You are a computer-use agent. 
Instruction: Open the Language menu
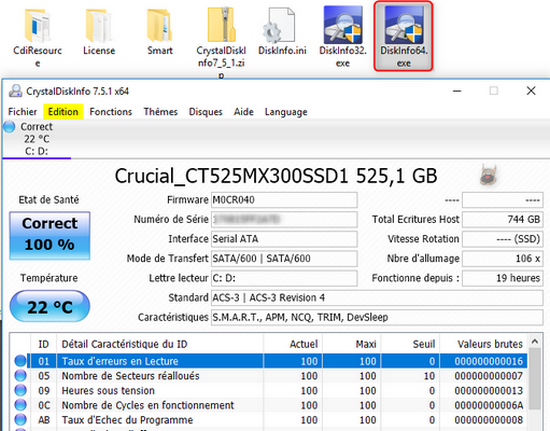click(286, 112)
